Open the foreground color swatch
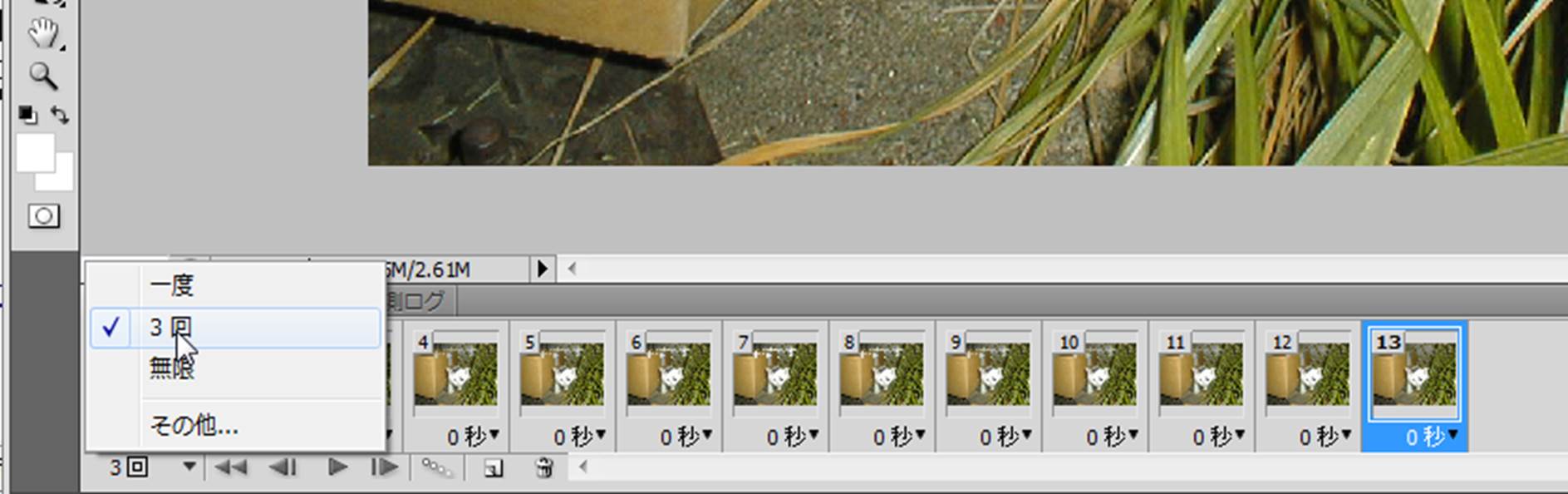Image resolution: width=1568 pixels, height=494 pixels. click(x=35, y=152)
